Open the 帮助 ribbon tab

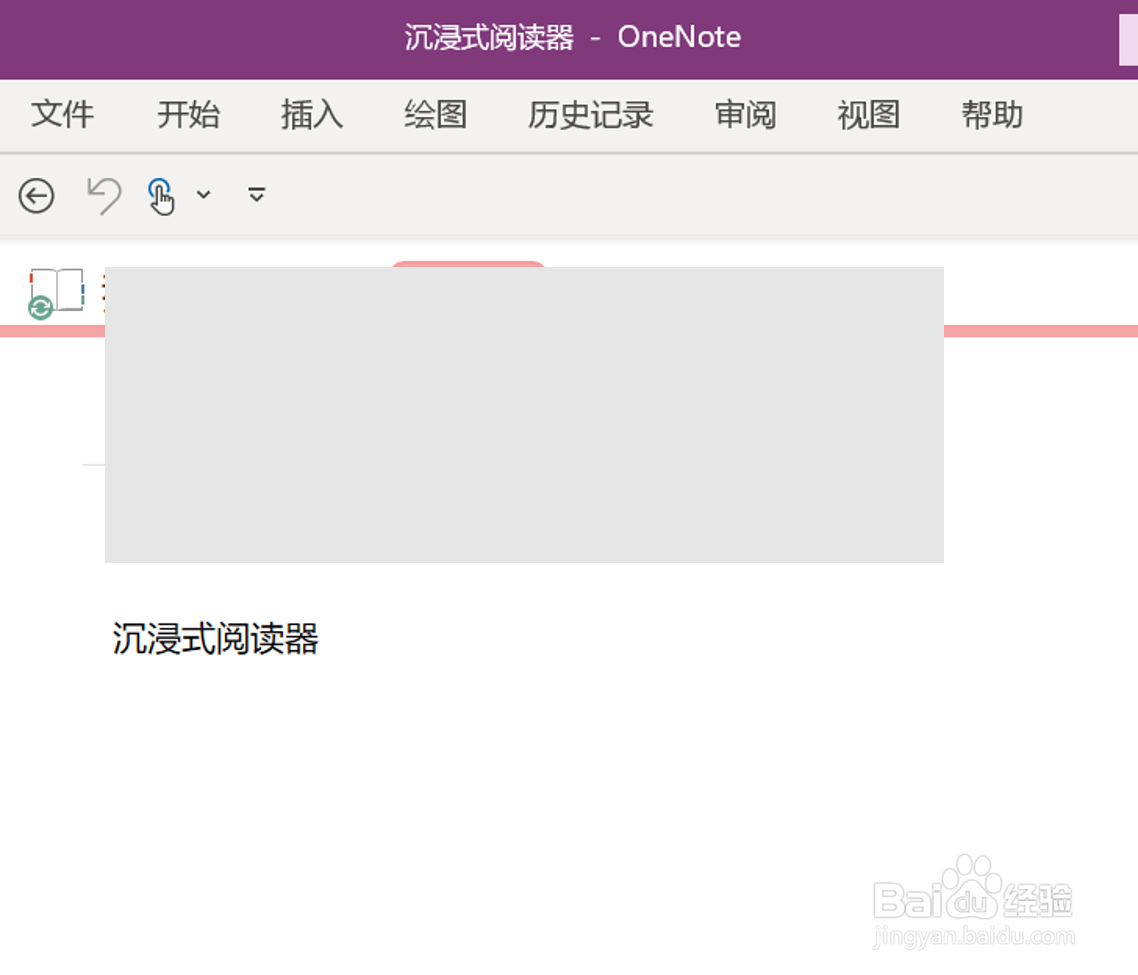(992, 115)
